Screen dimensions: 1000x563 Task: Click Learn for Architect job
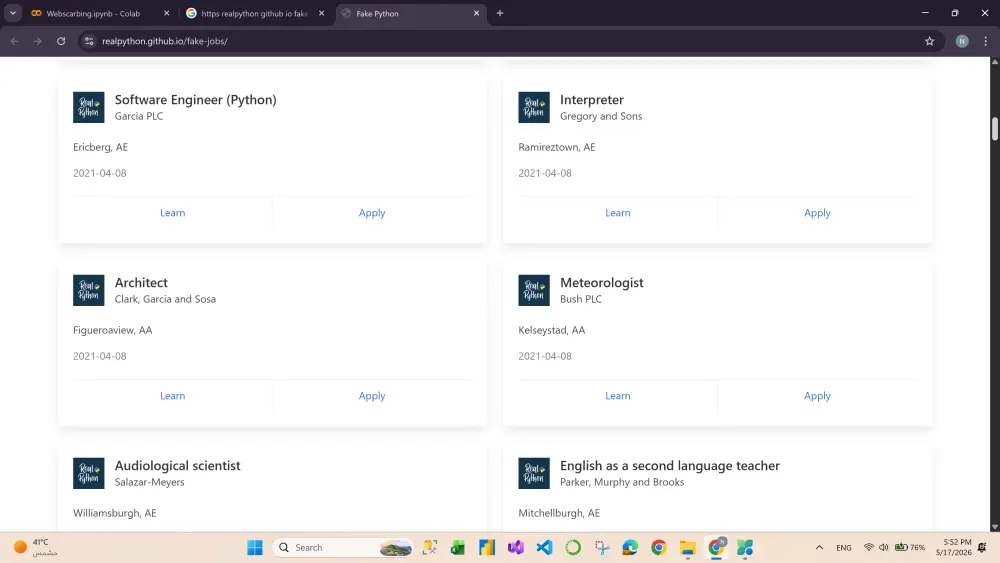pyautogui.click(x=172, y=396)
